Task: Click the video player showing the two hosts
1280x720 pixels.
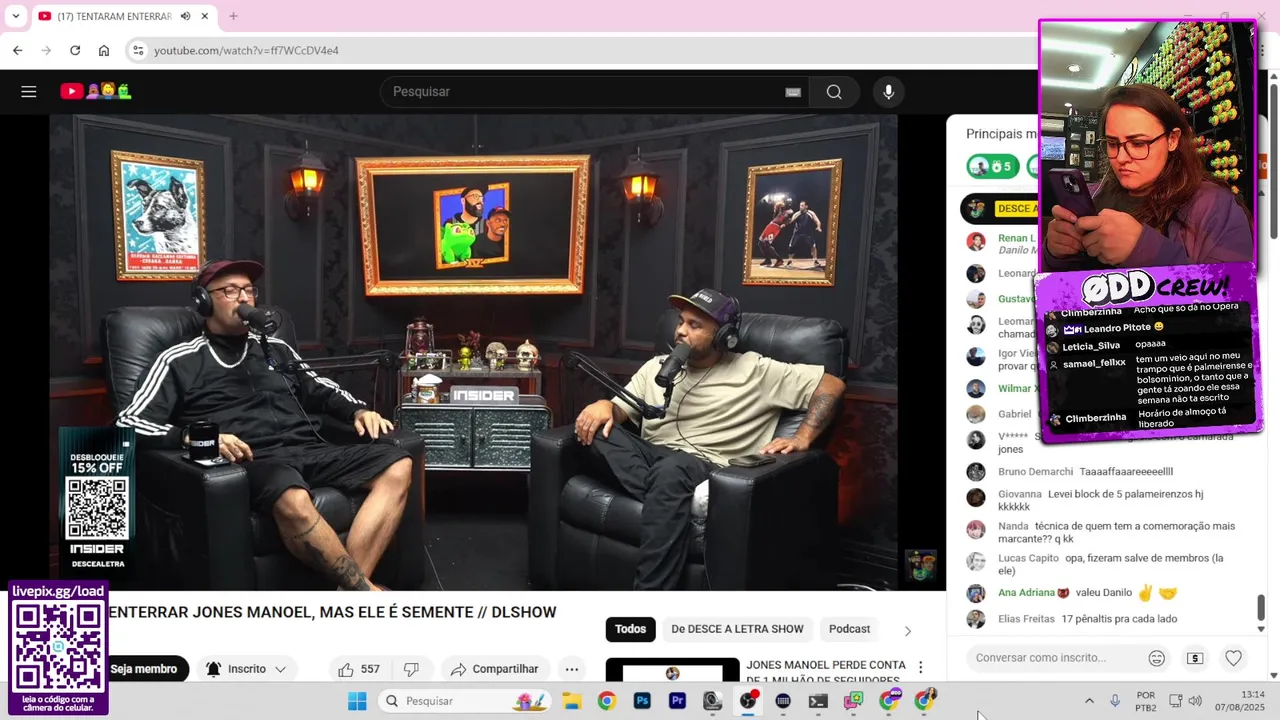Action: 473,352
